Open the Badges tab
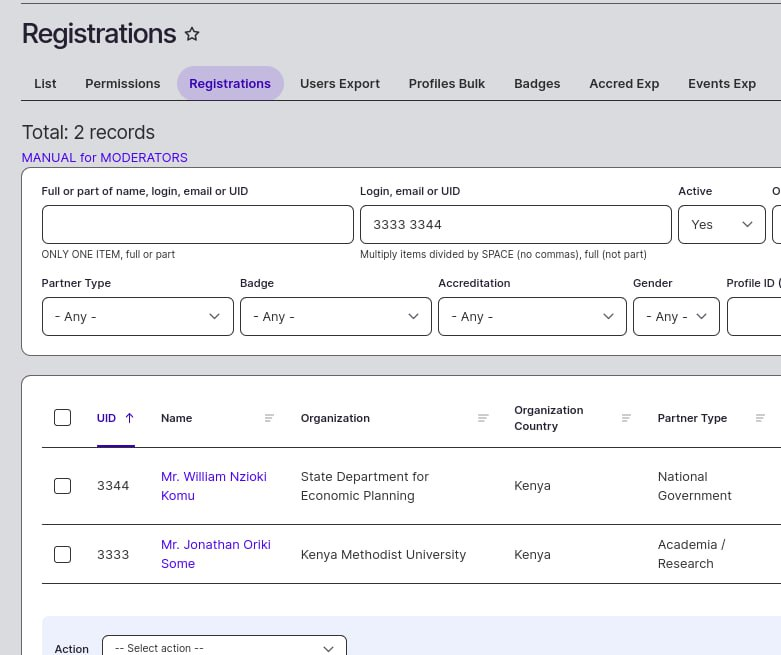Image resolution: width=781 pixels, height=655 pixels. point(537,84)
